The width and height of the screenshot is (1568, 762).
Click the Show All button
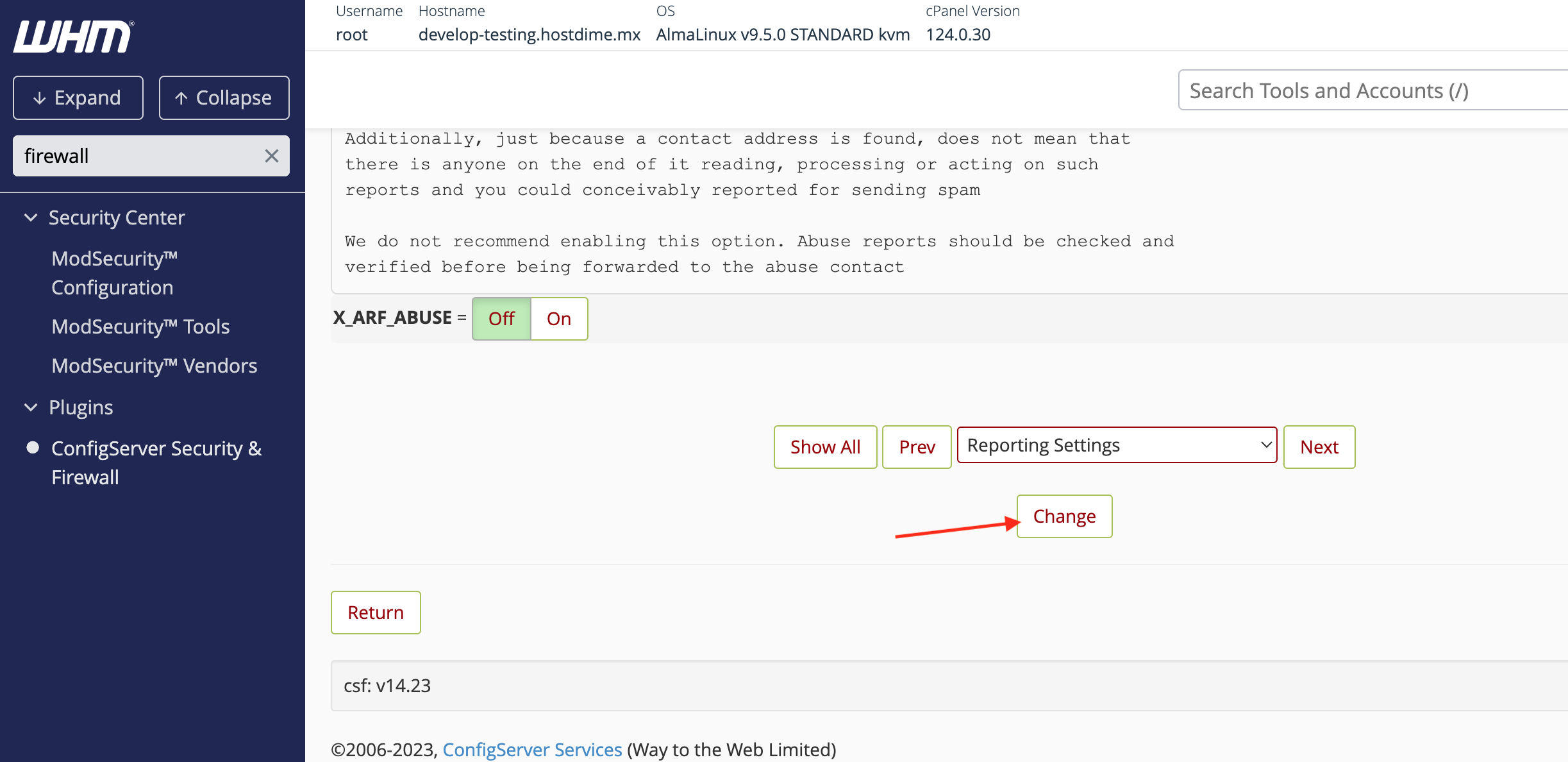(x=825, y=447)
